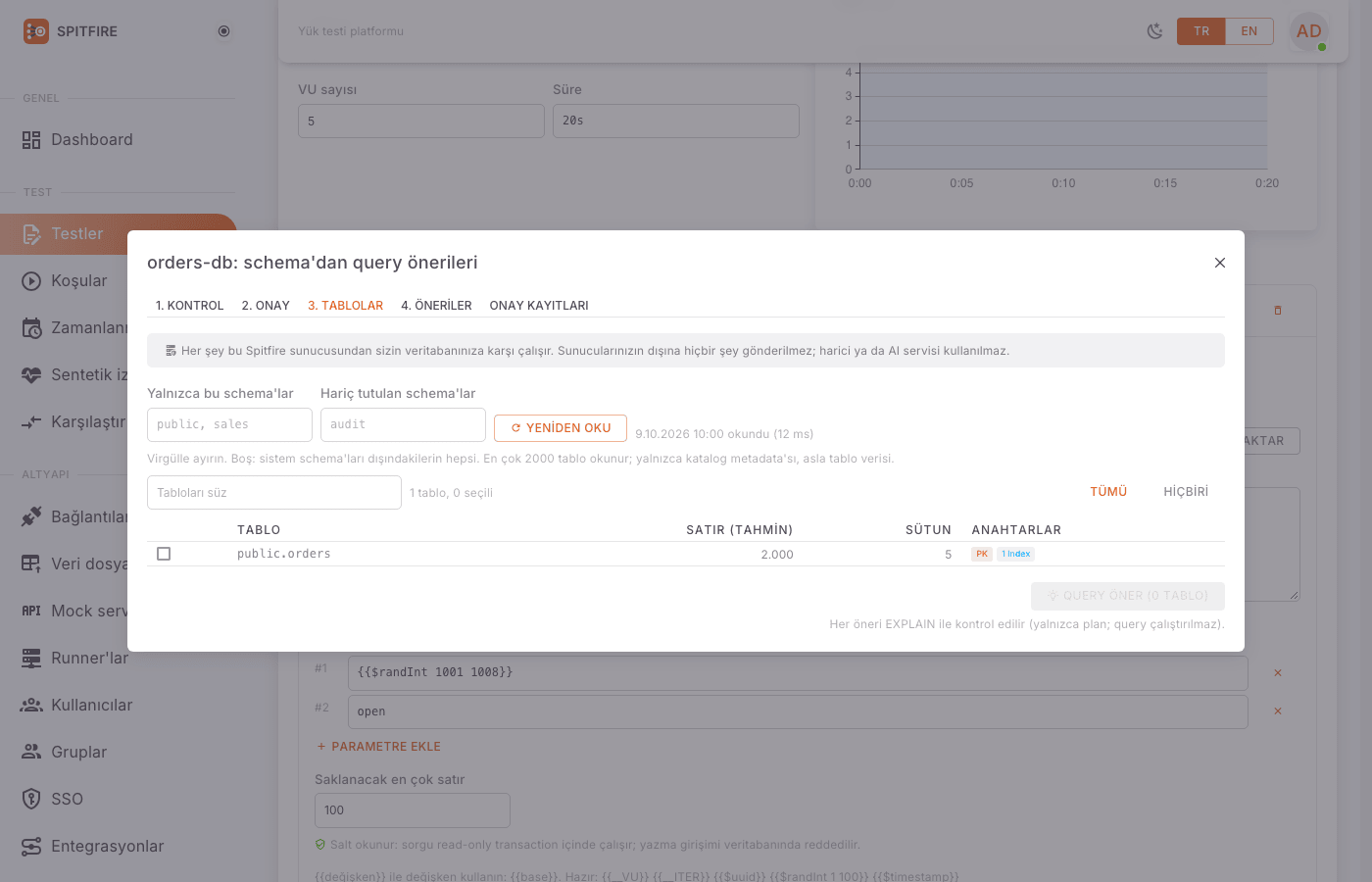Click the VU sayısı input field
The height and width of the screenshot is (882, 1372).
tap(421, 122)
